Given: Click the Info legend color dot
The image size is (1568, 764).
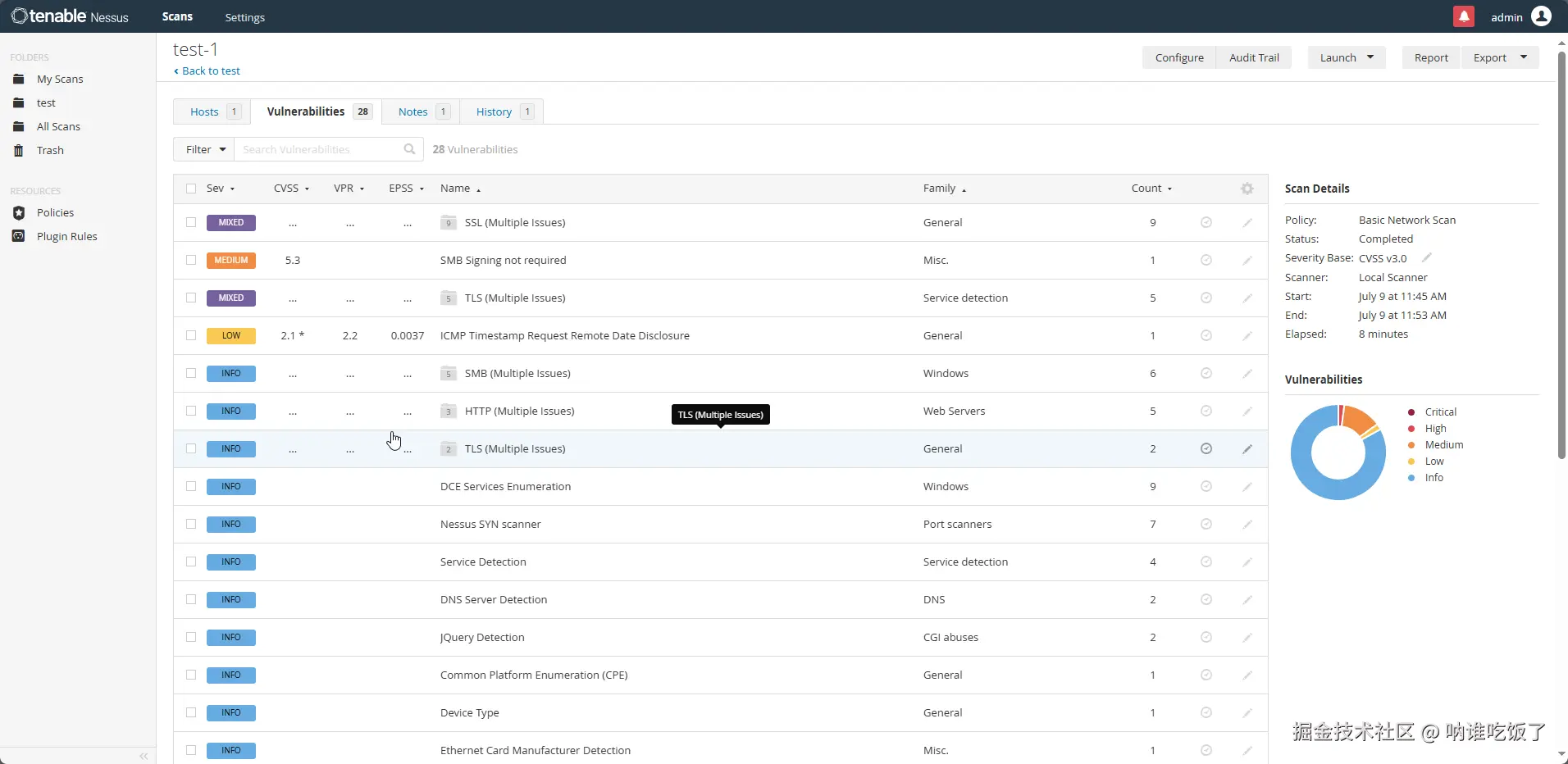Looking at the screenshot, I should click(x=1411, y=478).
